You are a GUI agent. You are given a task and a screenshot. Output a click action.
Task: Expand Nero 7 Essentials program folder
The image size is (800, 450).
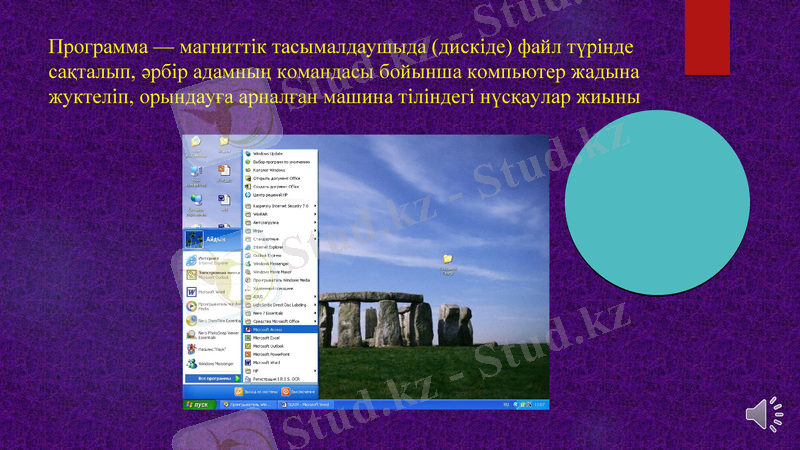click(x=280, y=313)
